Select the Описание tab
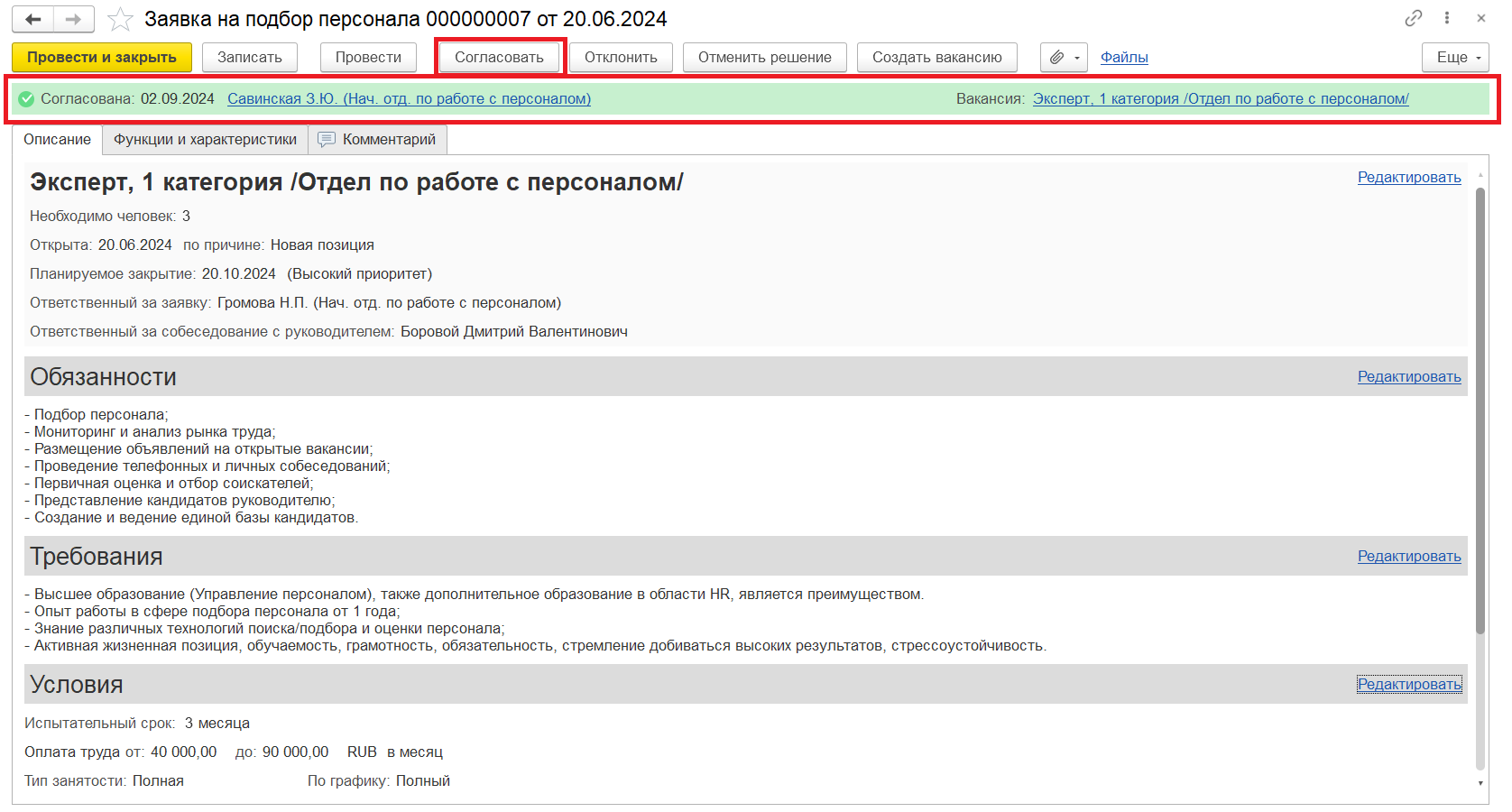The image size is (1512, 812). coord(57,140)
